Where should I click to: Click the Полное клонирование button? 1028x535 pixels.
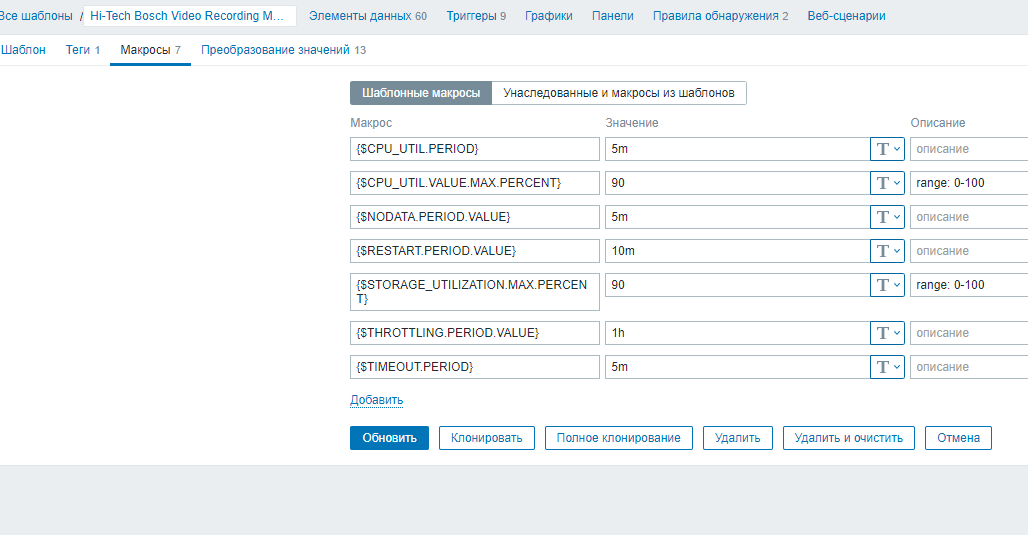[618, 438]
